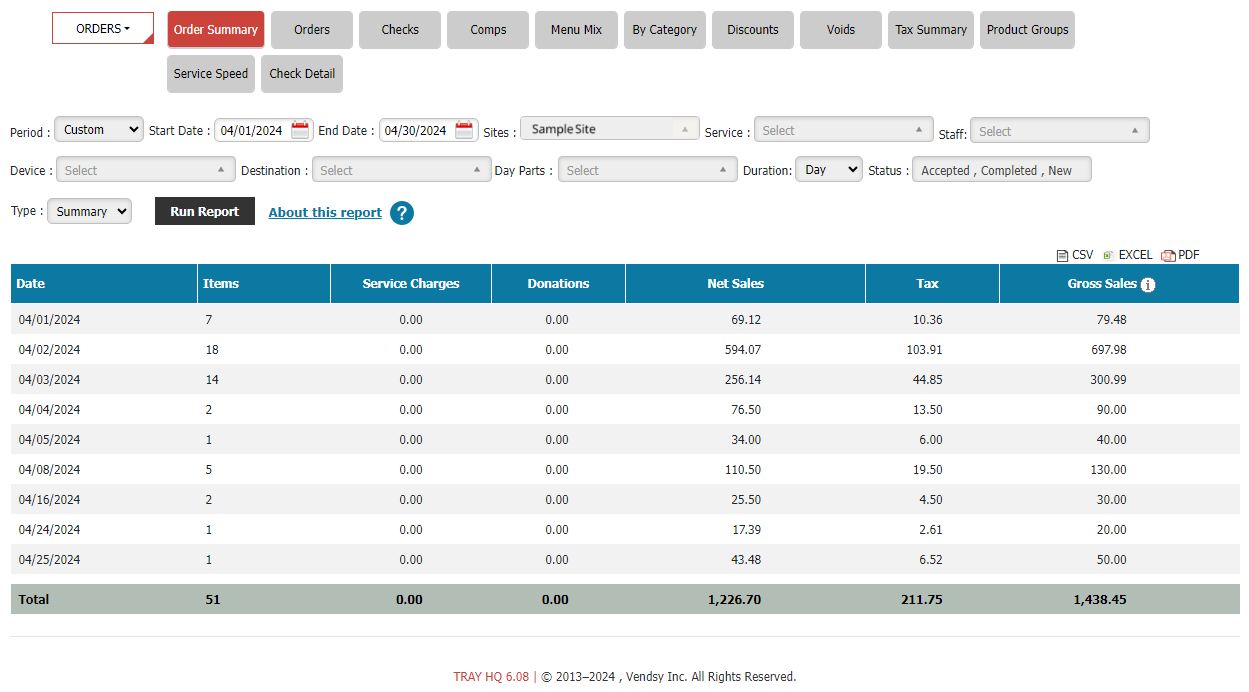This screenshot has height=692, width=1249.
Task: Open the Period dropdown
Action: pos(99,129)
